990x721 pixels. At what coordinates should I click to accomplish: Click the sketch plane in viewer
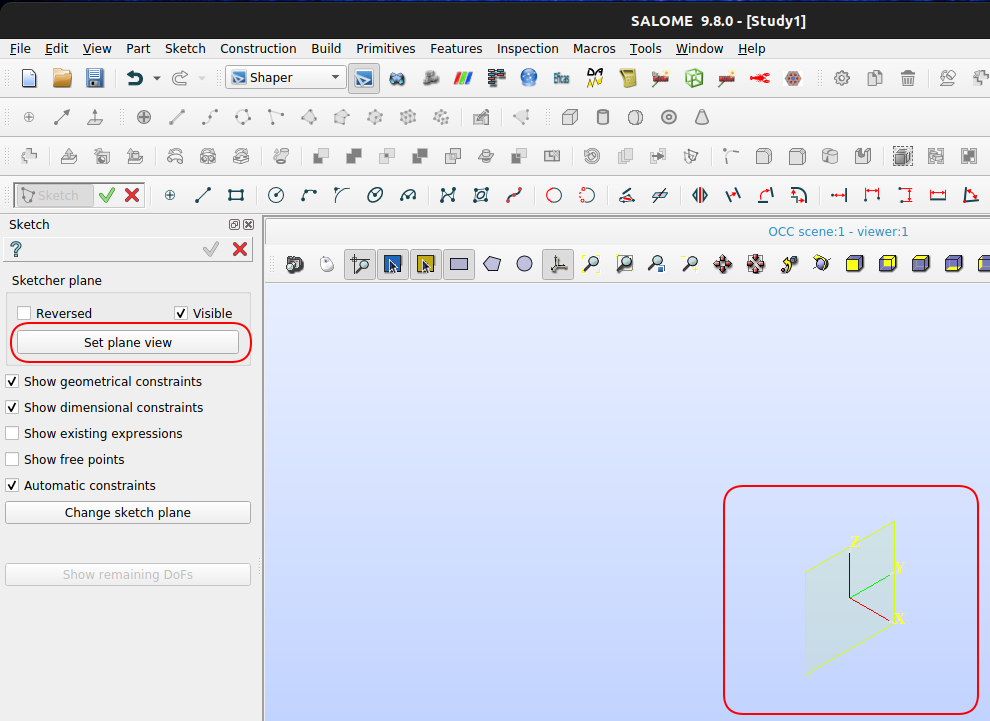pos(849,600)
